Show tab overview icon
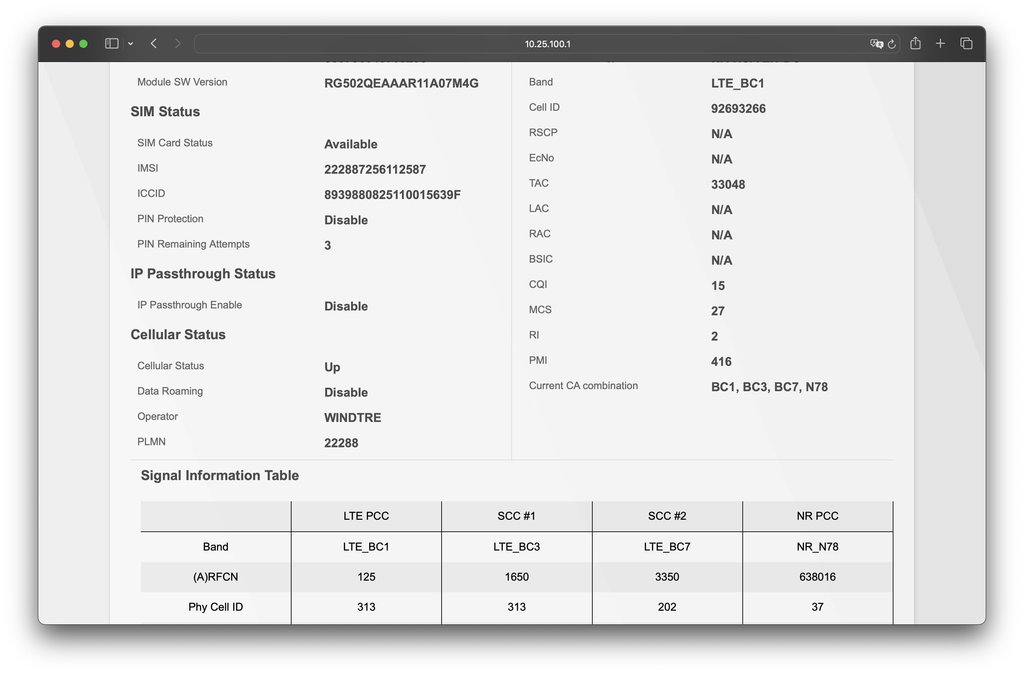Viewport: 1024px width, 675px height. click(x=967, y=44)
